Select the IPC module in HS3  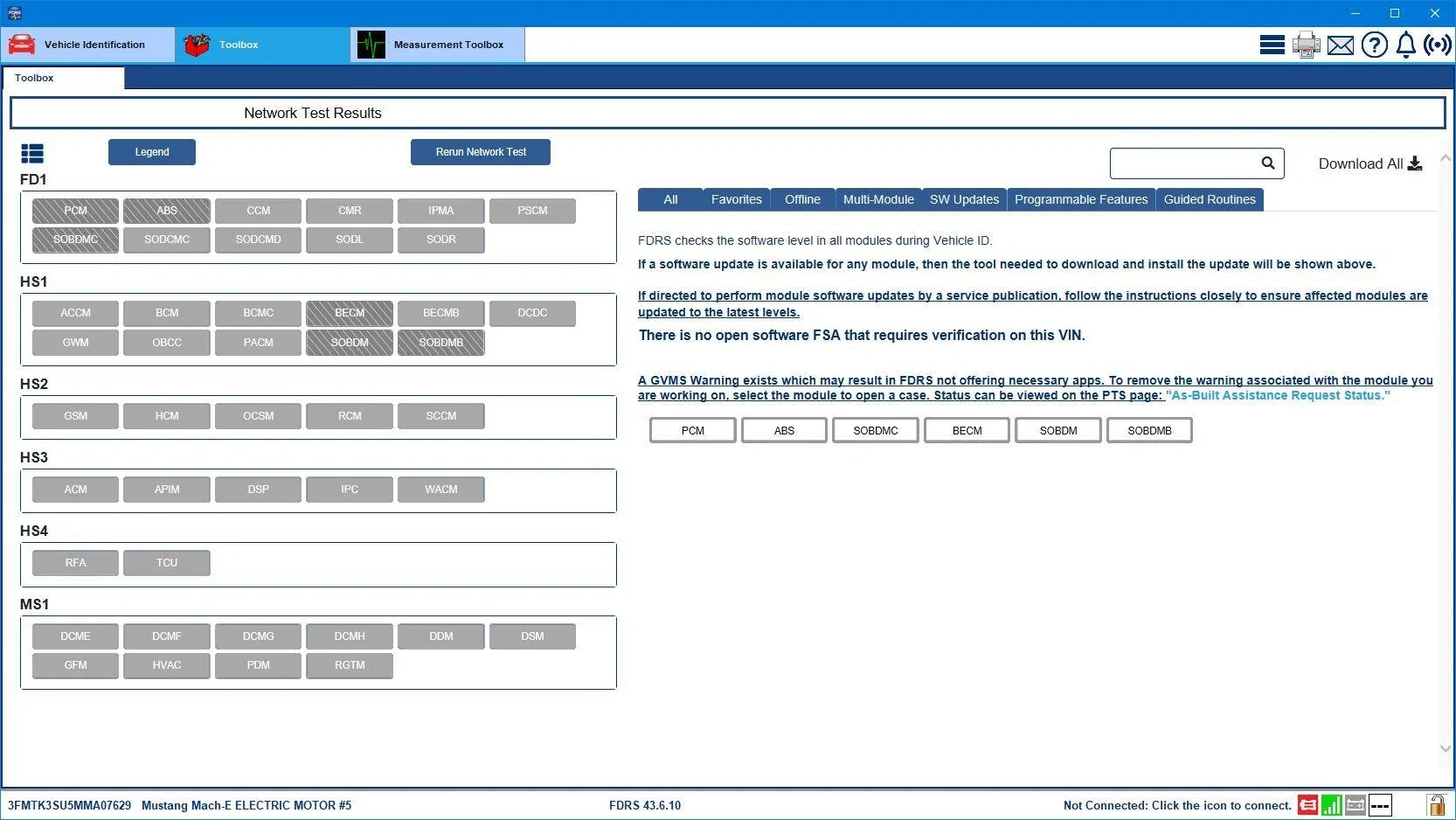tap(350, 490)
